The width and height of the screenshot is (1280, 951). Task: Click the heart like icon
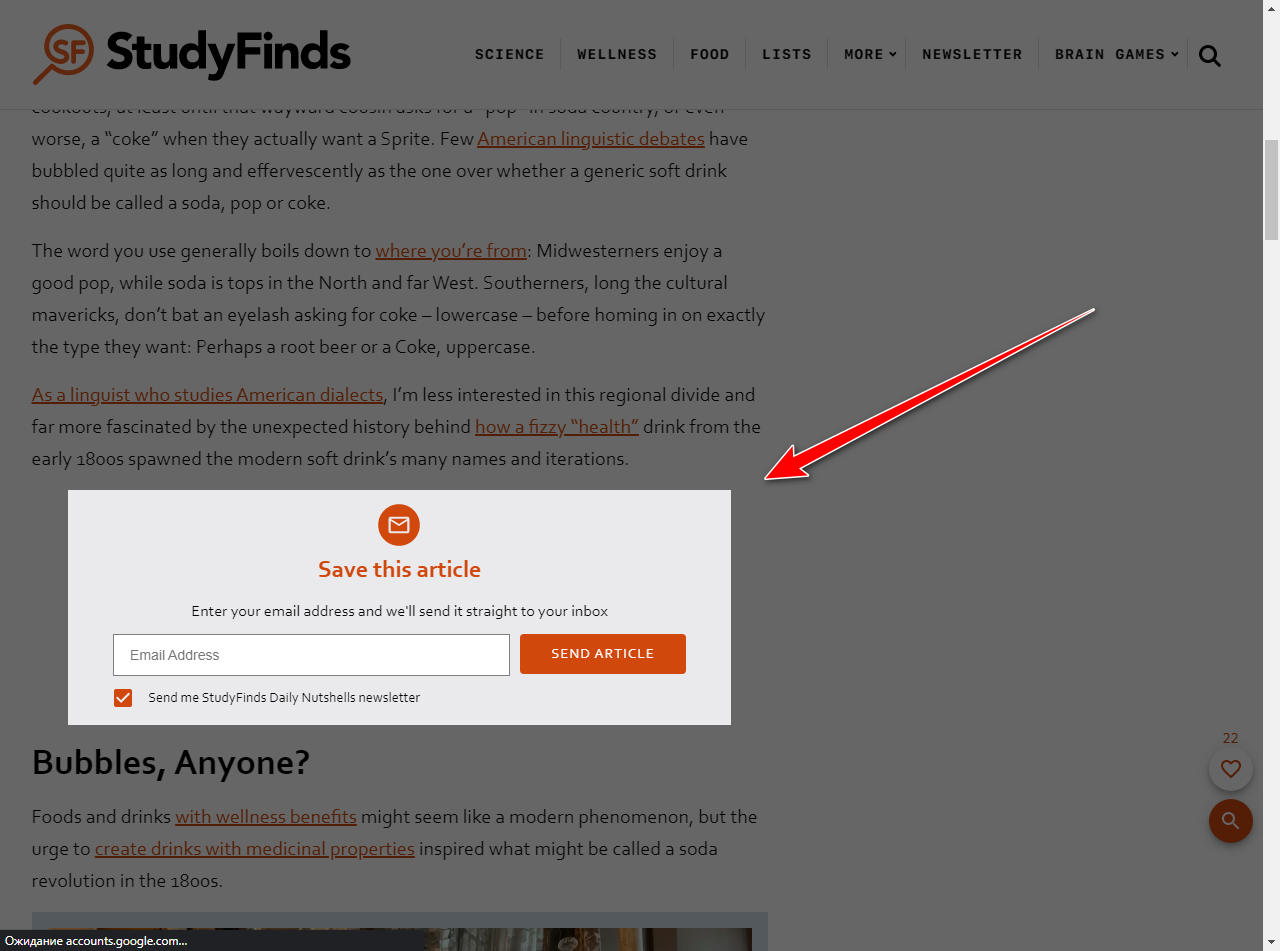click(1231, 769)
